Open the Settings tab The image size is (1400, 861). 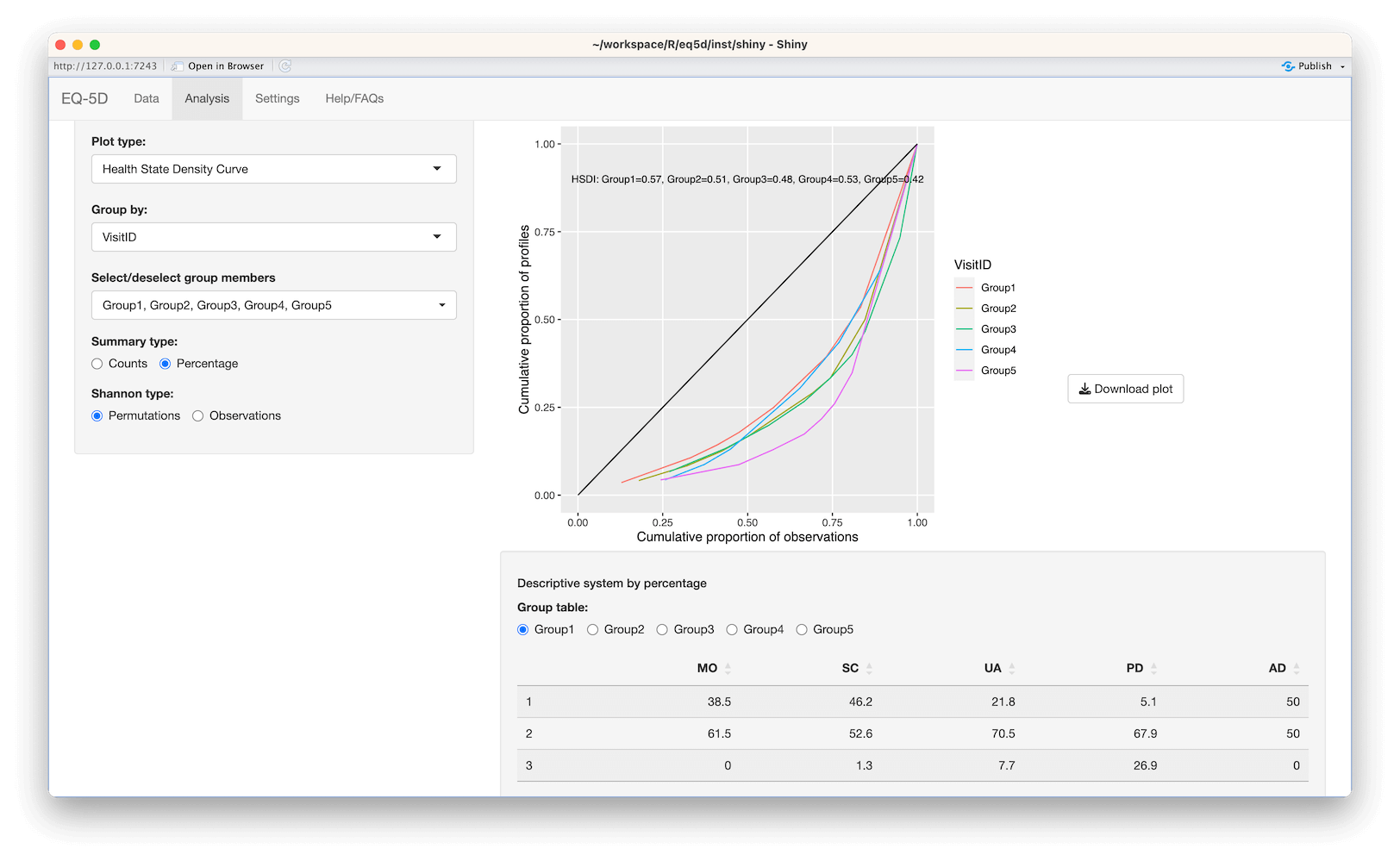(277, 98)
